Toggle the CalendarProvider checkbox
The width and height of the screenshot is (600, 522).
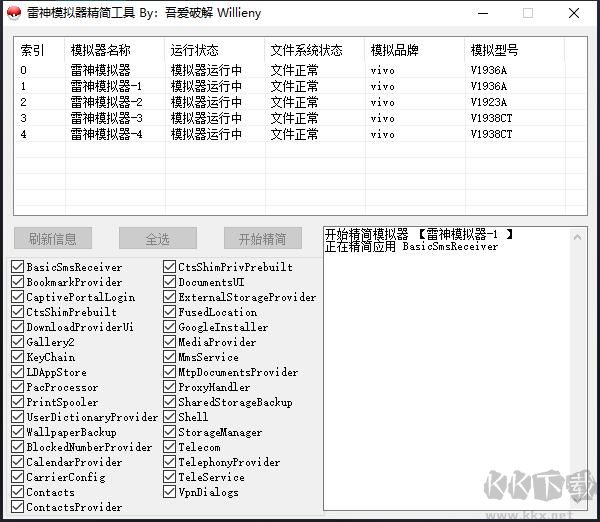pyautogui.click(x=17, y=462)
